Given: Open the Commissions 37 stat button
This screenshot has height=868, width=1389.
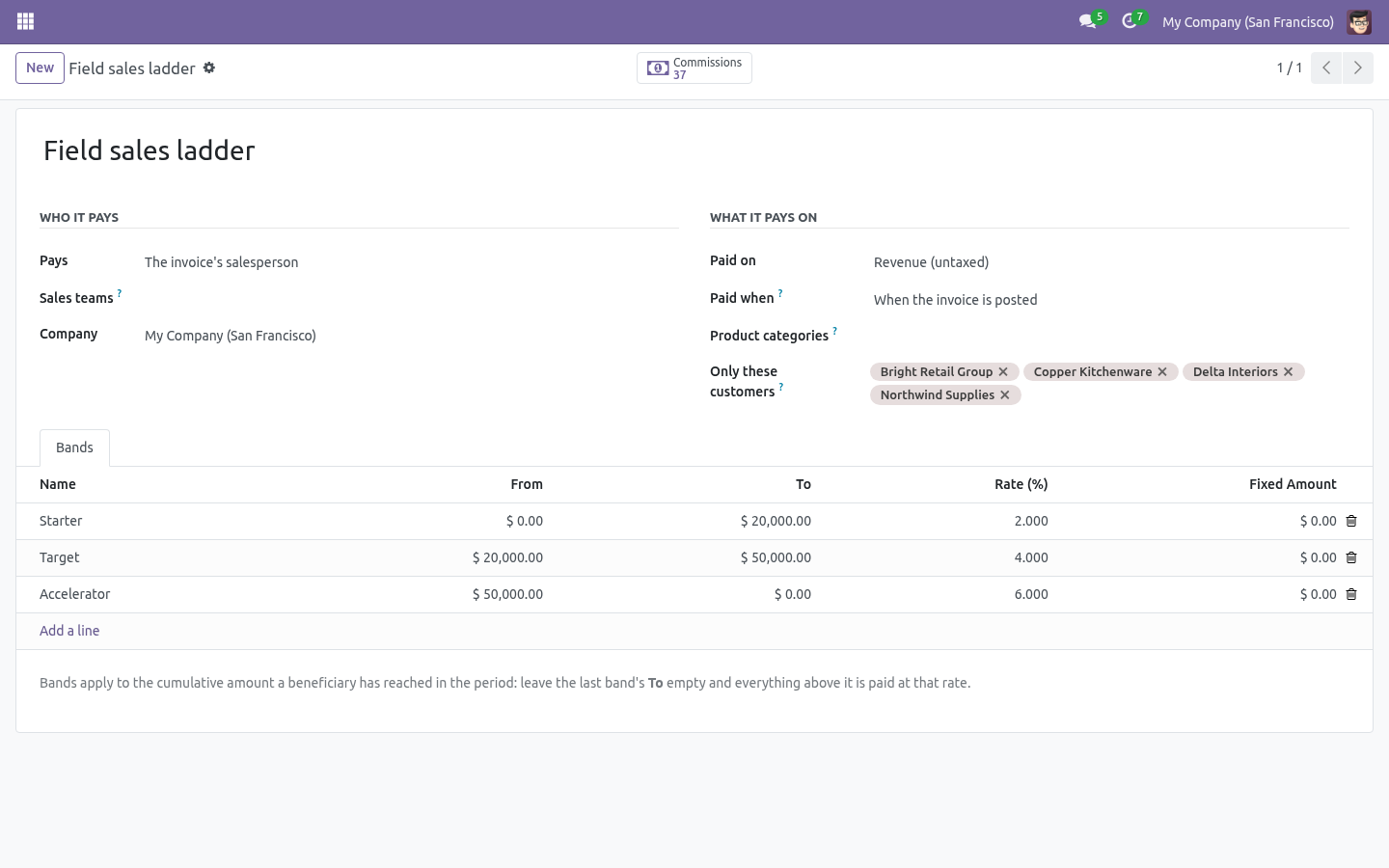Looking at the screenshot, I should point(694,68).
